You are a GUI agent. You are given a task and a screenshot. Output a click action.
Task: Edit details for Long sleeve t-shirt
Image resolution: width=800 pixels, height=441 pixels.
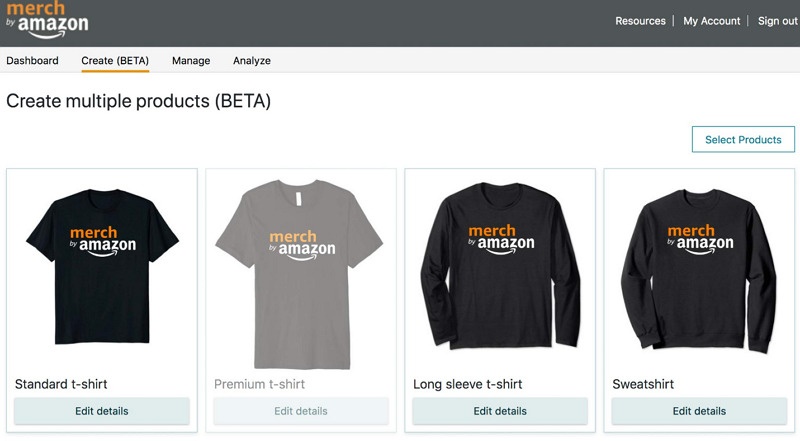(500, 411)
